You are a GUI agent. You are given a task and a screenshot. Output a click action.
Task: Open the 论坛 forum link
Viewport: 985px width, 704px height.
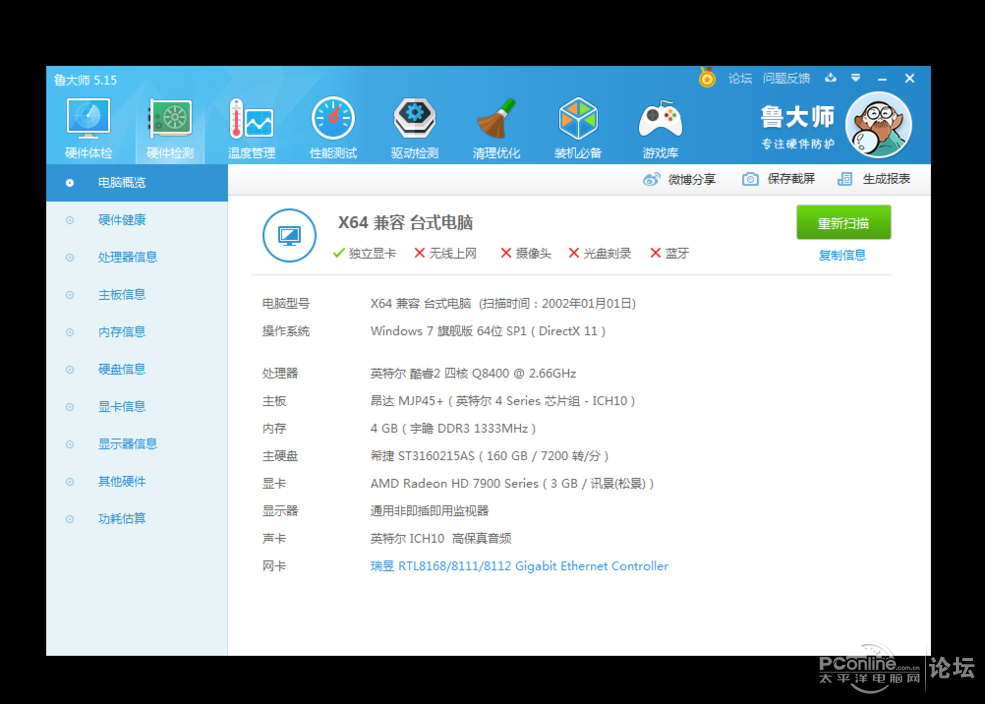pyautogui.click(x=740, y=79)
